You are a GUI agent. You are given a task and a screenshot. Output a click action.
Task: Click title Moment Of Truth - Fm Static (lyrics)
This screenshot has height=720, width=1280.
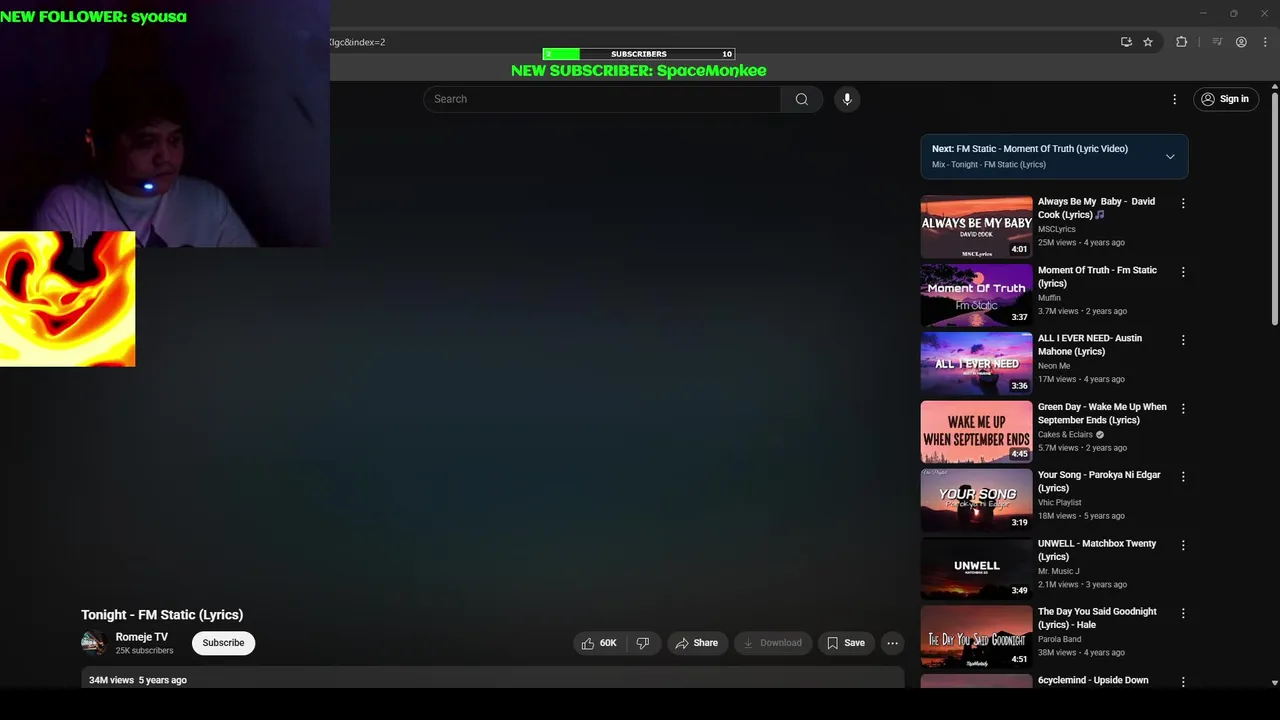point(1097,277)
